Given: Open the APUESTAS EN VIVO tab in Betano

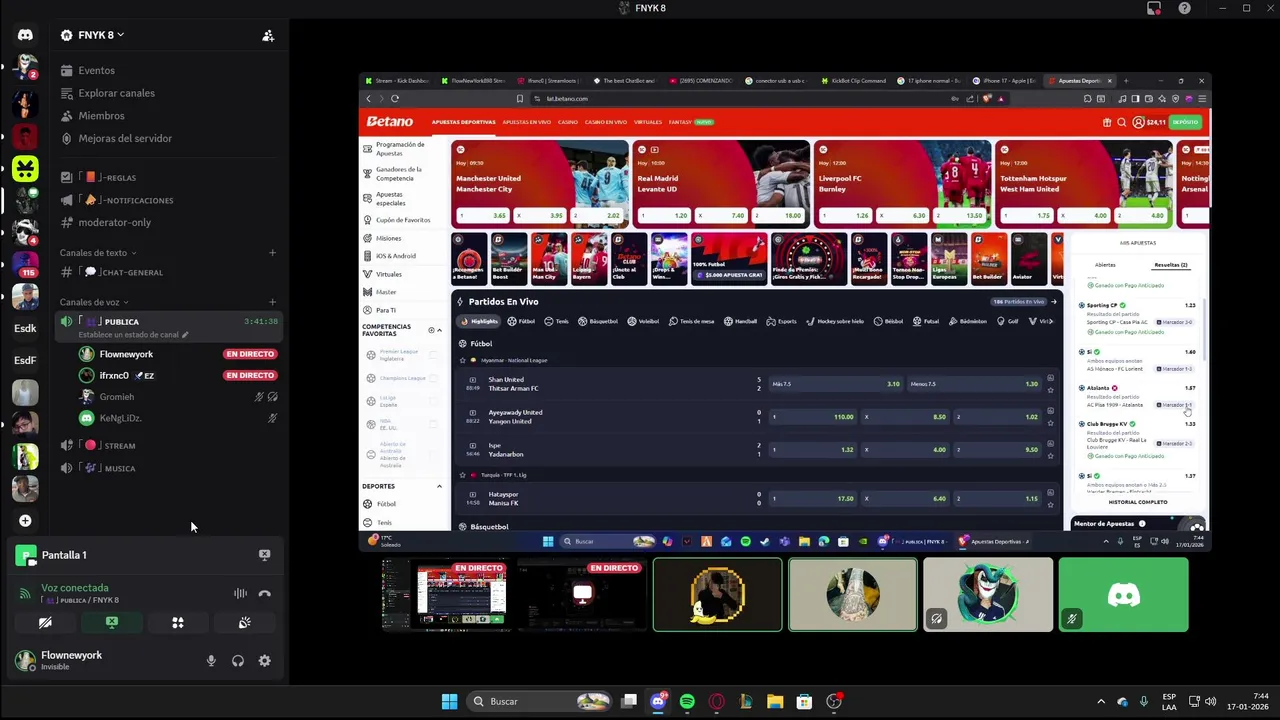Looking at the screenshot, I should (526, 122).
